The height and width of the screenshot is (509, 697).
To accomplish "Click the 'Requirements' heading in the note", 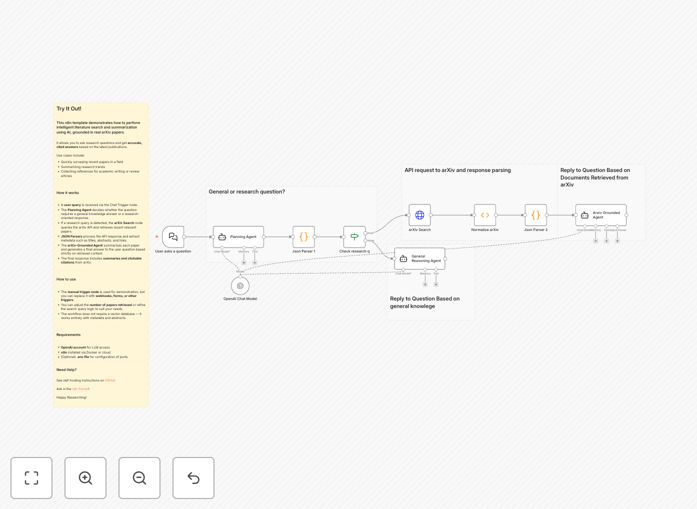I will coord(68,335).
